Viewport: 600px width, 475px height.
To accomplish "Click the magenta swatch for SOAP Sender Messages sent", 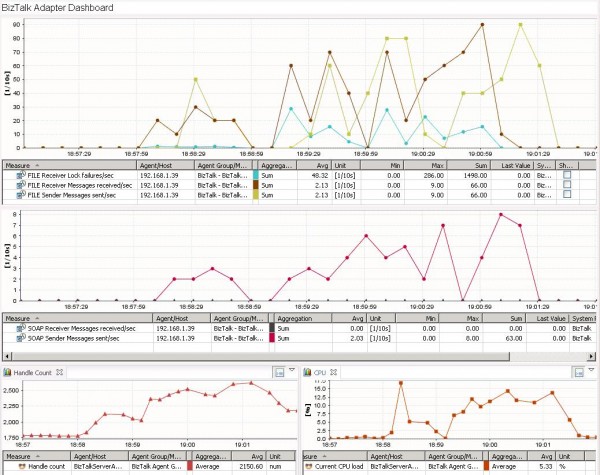I will (x=272, y=338).
